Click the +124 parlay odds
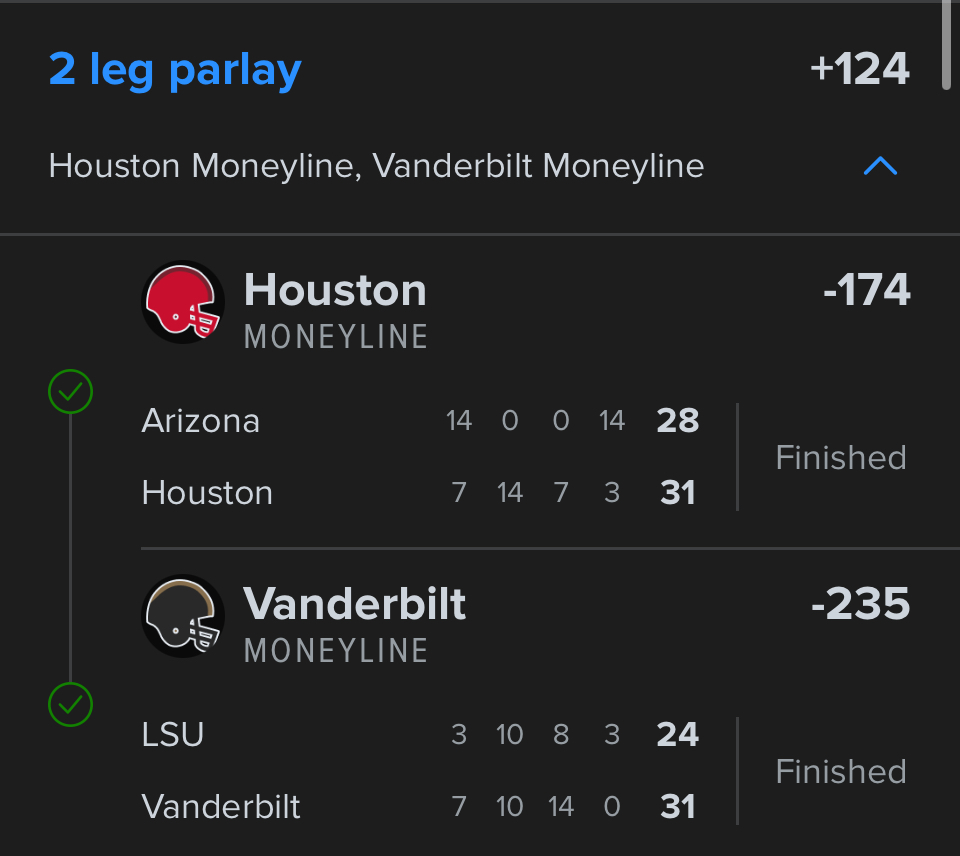The height and width of the screenshot is (856, 960). click(859, 70)
